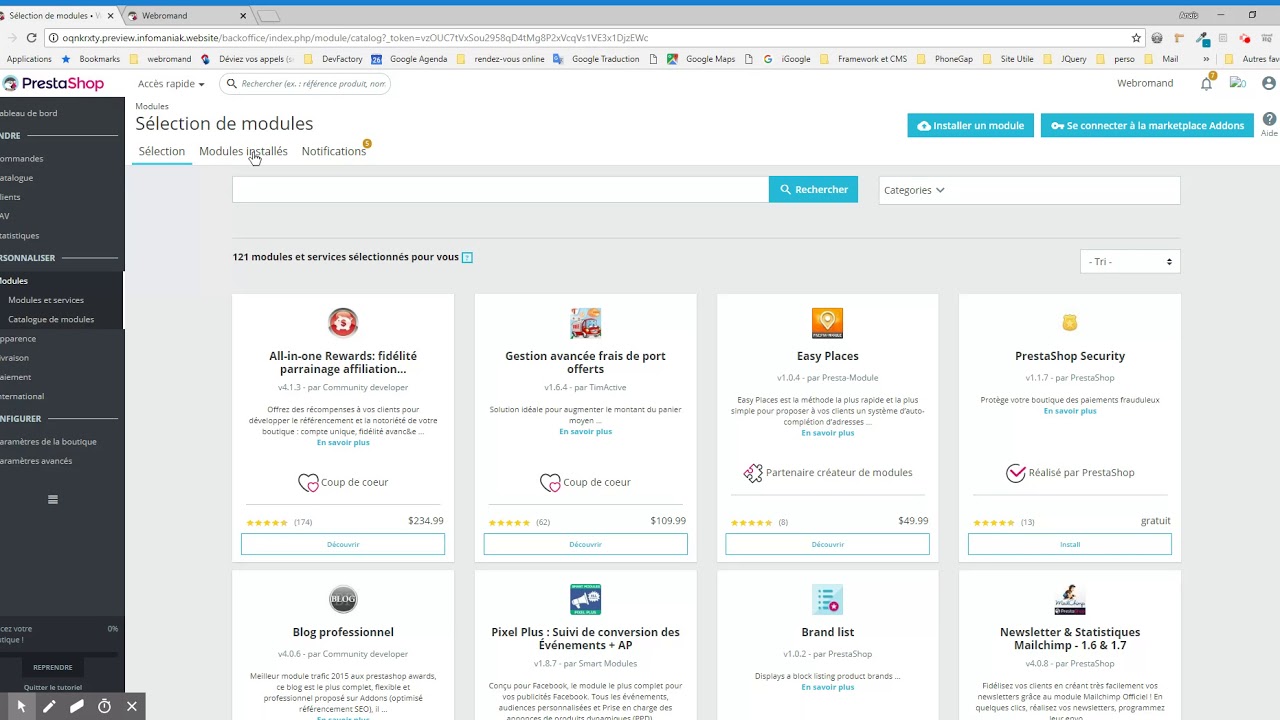Click the Installer un module button

[971, 125]
